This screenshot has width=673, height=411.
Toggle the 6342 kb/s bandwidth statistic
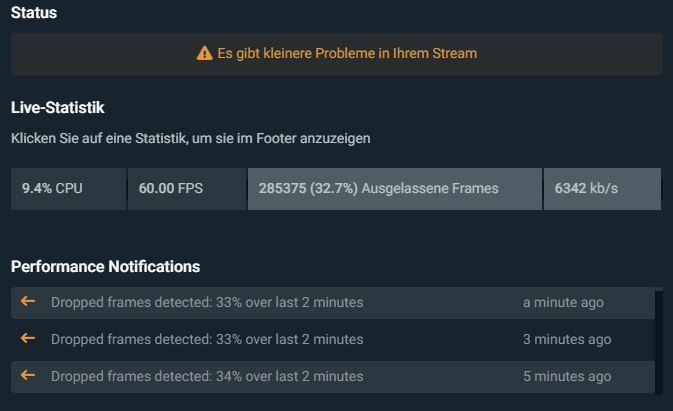[602, 189]
